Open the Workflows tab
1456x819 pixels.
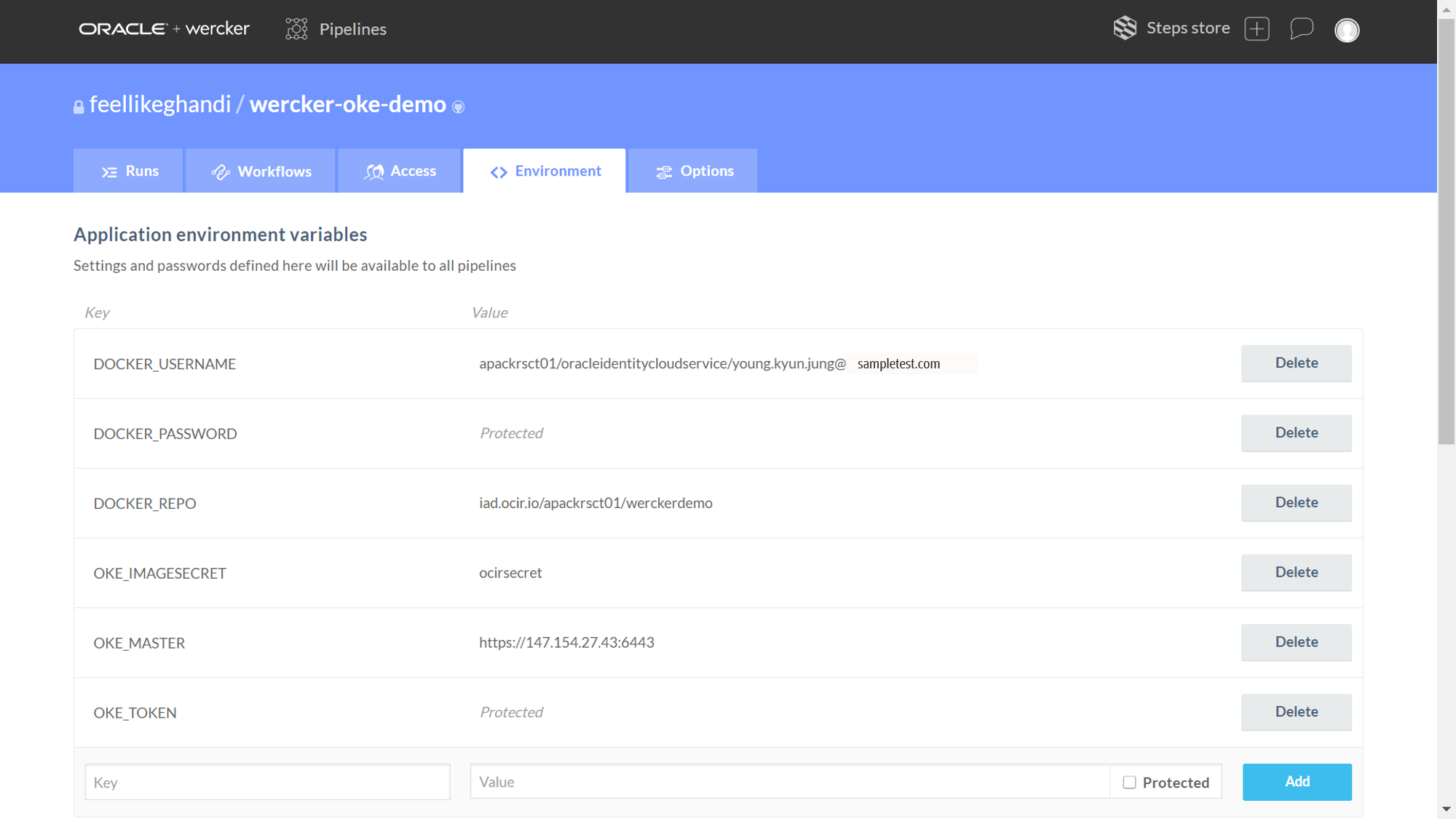tap(261, 171)
